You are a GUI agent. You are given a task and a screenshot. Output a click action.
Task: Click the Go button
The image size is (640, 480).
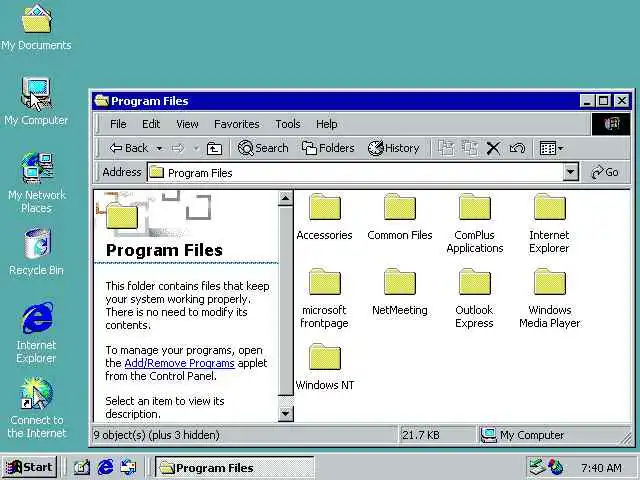605,172
